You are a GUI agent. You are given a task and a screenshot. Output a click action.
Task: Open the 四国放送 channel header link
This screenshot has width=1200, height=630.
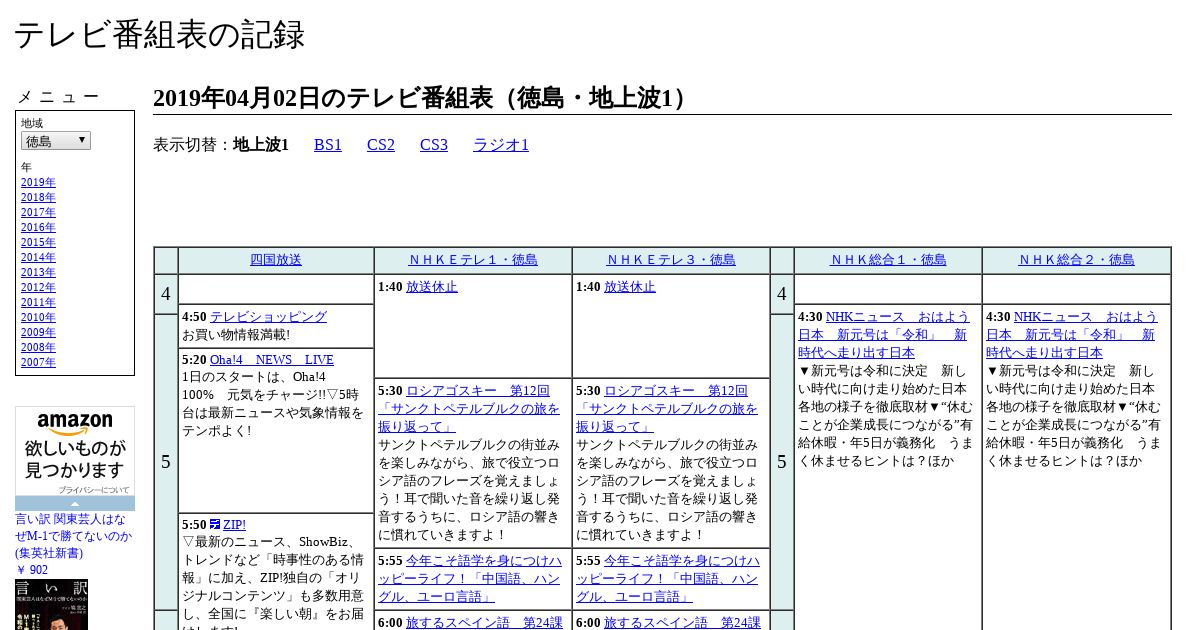pyautogui.click(x=276, y=260)
